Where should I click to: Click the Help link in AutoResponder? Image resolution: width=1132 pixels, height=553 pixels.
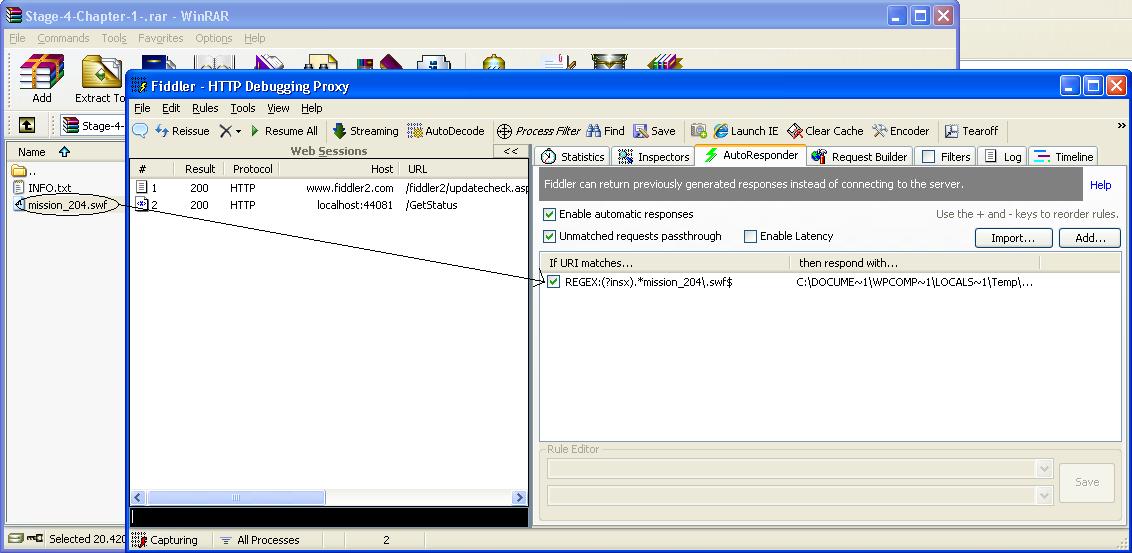click(x=1100, y=185)
